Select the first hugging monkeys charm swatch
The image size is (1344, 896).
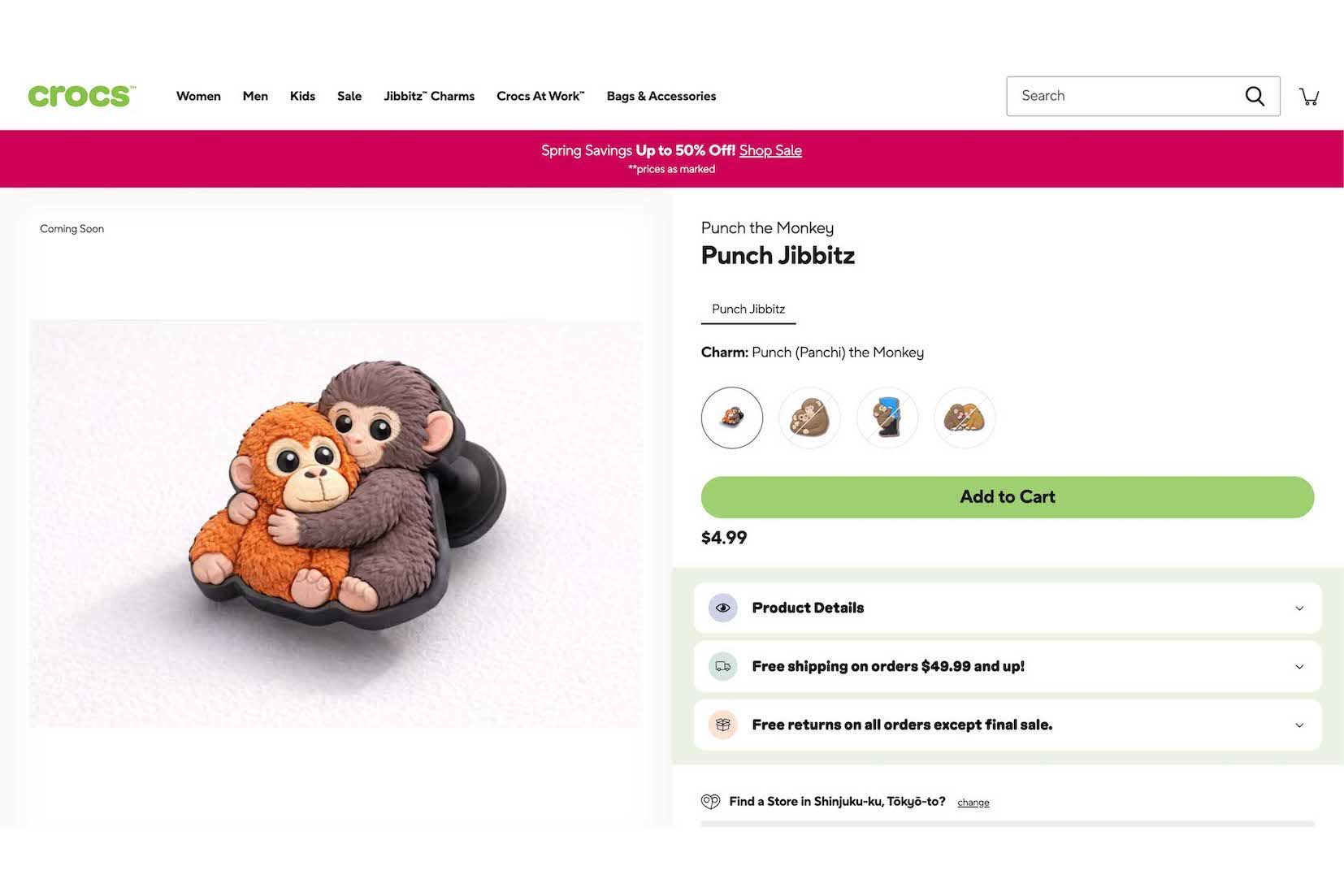[731, 418]
